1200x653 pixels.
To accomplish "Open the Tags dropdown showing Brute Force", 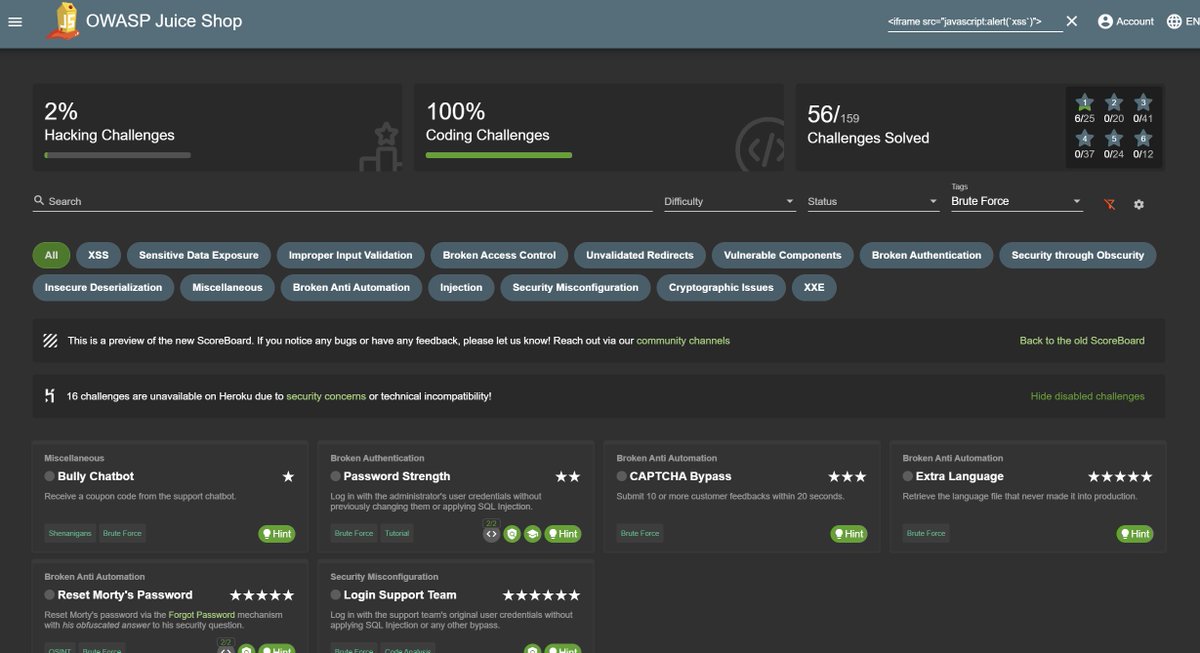I will (1017, 201).
